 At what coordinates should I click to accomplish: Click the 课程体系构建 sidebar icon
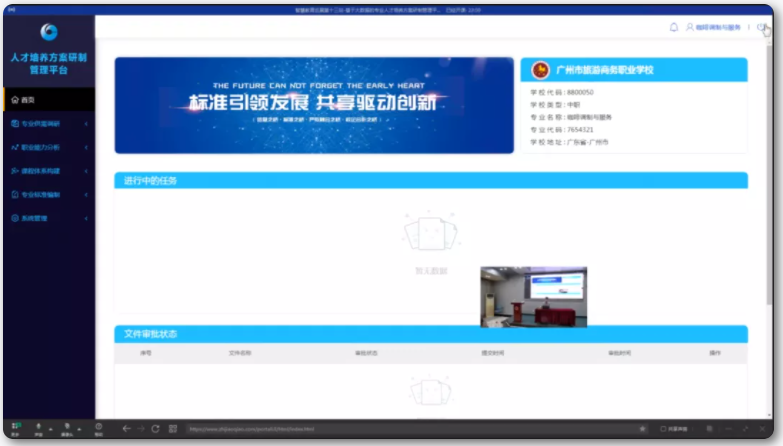[15, 171]
